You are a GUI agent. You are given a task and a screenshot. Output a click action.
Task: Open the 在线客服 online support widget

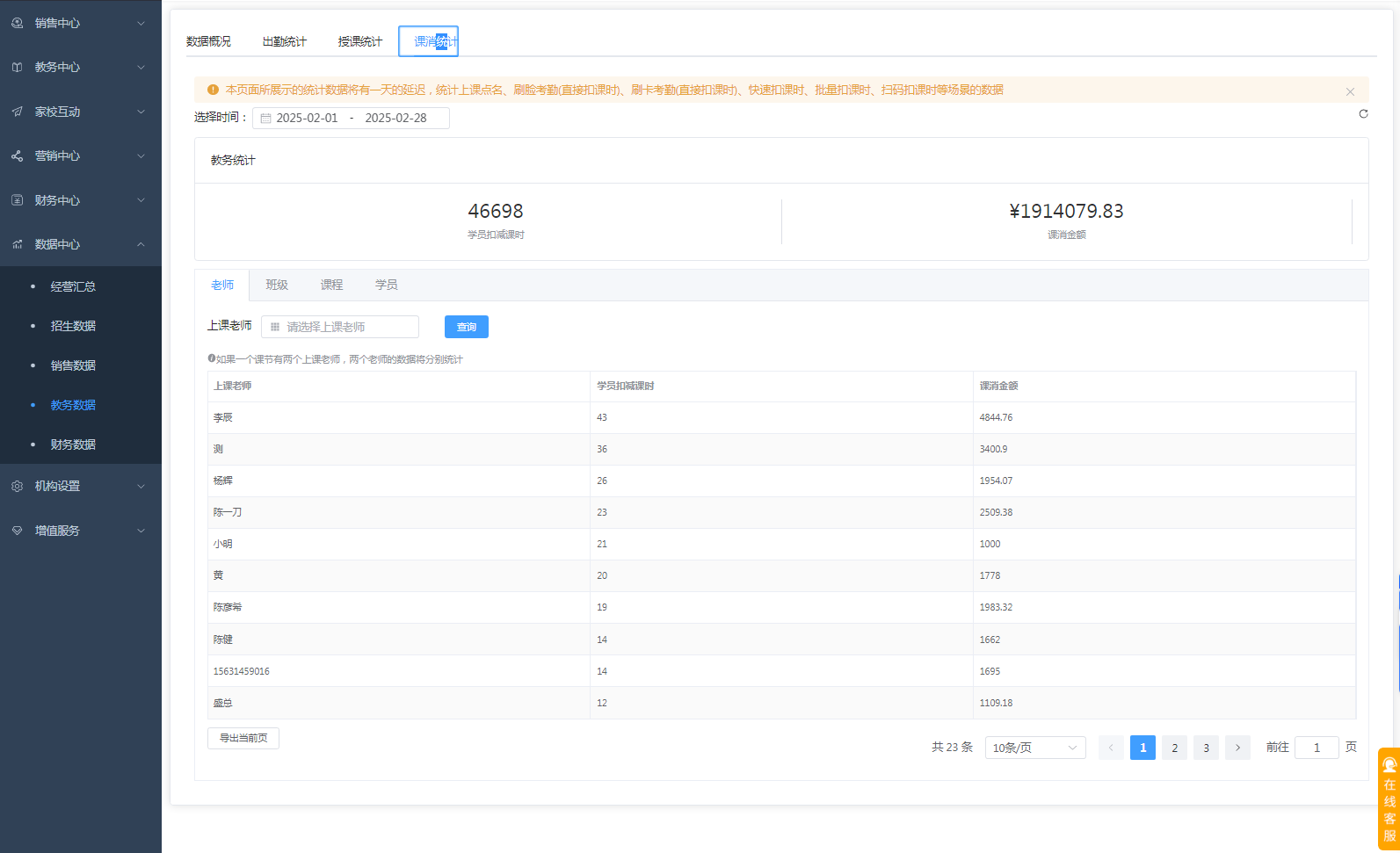(1389, 799)
